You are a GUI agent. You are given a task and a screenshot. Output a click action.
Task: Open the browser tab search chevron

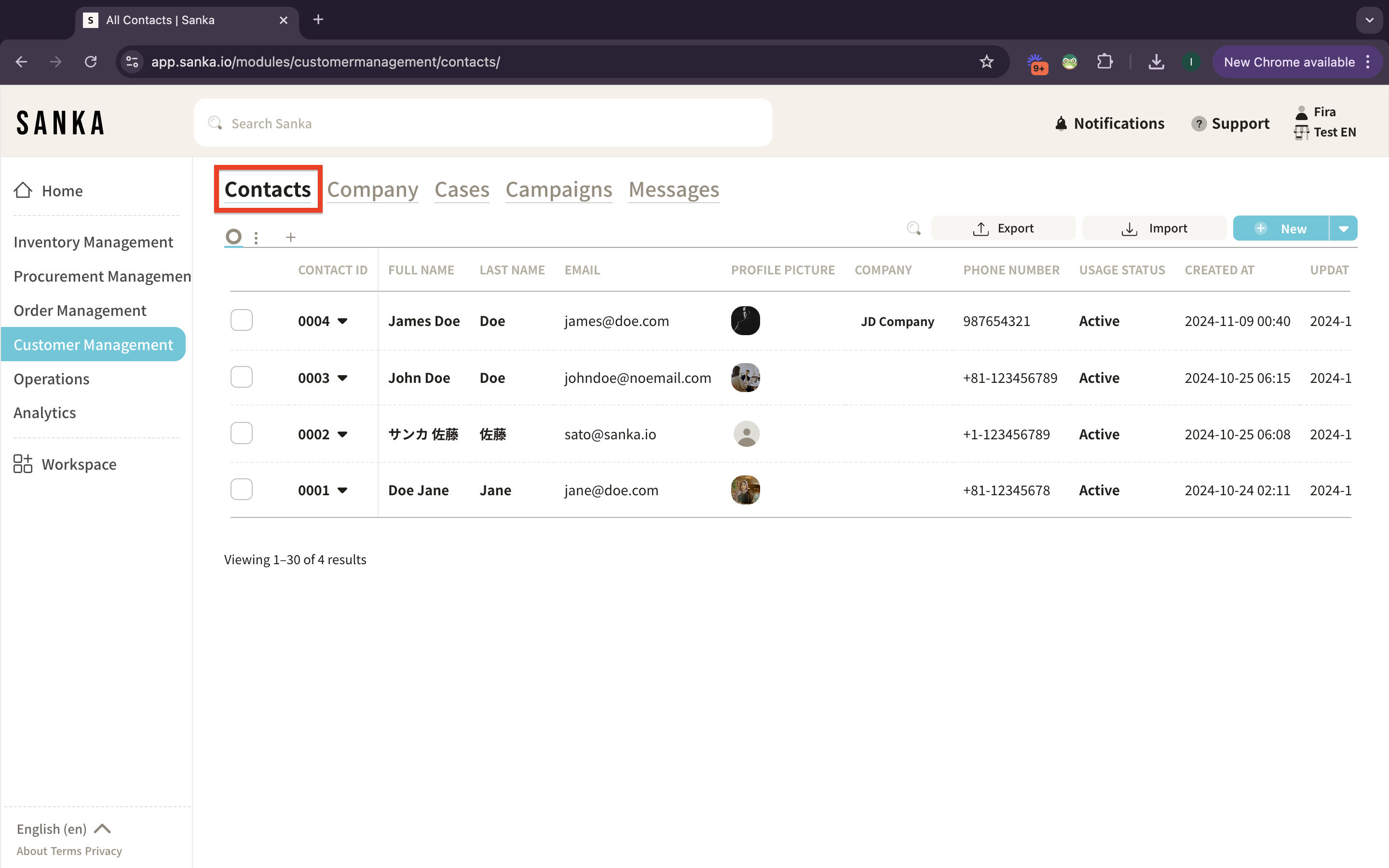[1370, 20]
